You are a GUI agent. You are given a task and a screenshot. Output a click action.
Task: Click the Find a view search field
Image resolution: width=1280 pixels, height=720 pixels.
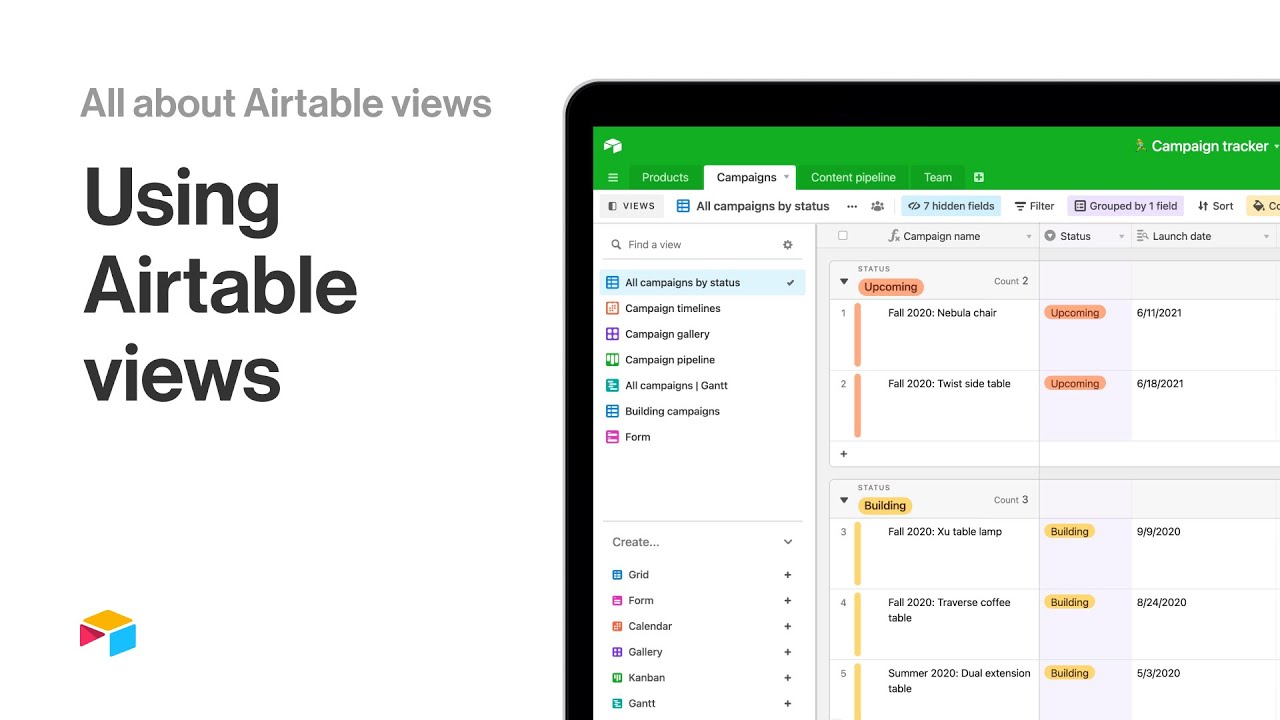point(700,245)
